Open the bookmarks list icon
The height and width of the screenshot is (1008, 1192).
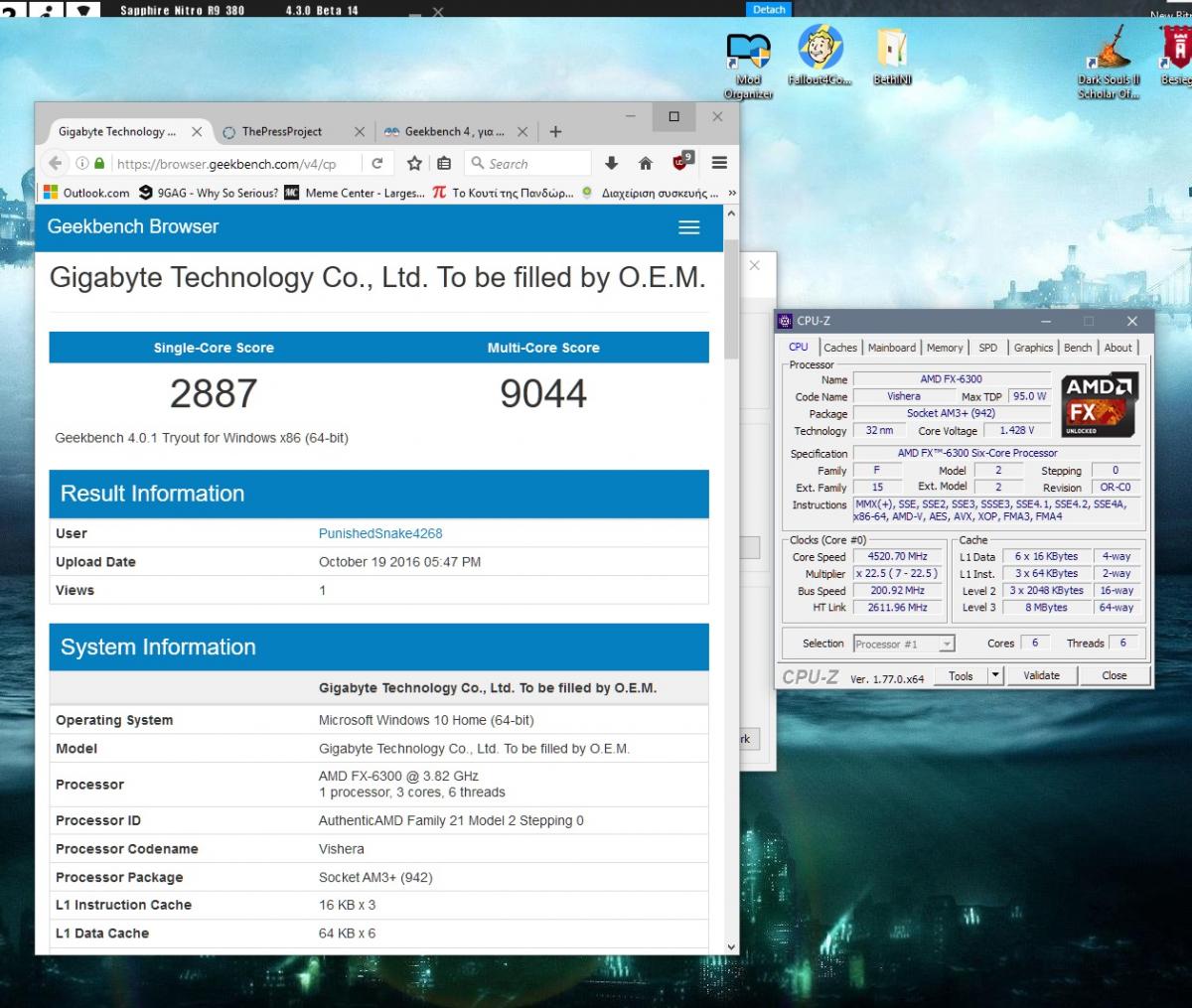(444, 164)
